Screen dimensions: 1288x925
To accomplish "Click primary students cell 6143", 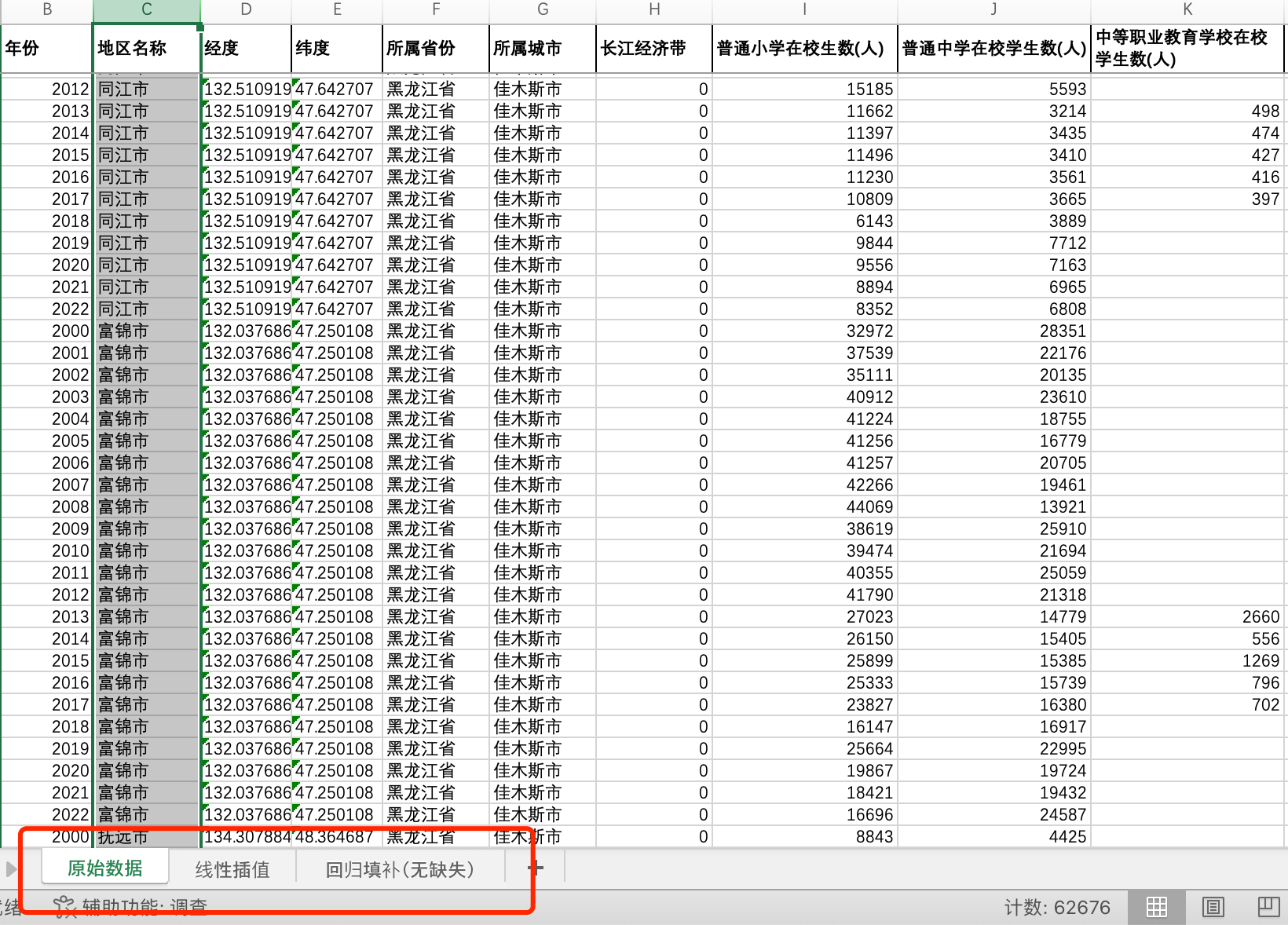I will (805, 221).
